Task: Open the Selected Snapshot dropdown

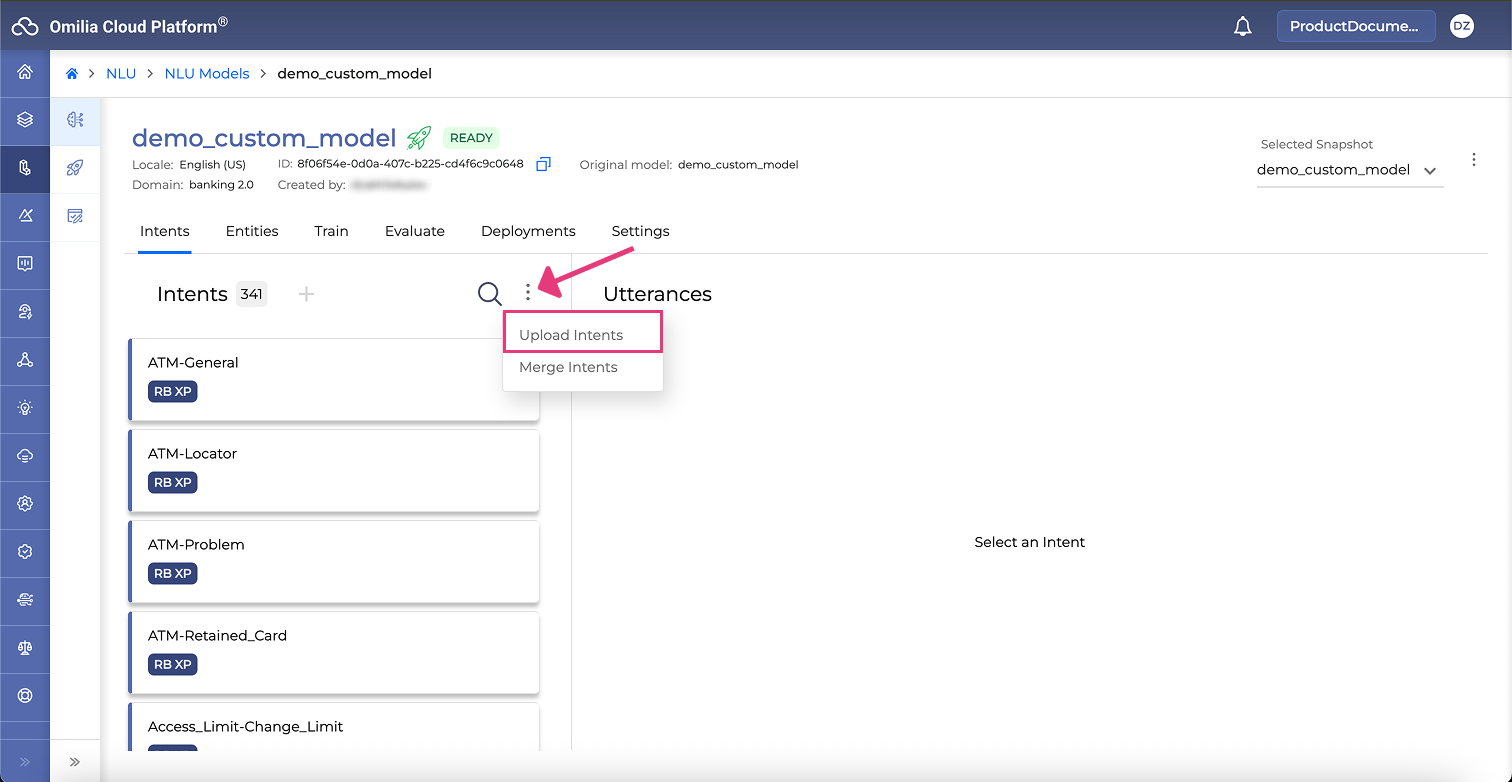Action: 1348,170
